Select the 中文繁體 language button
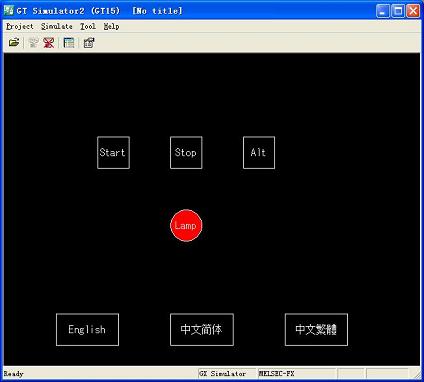The height and width of the screenshot is (382, 424). point(316,330)
